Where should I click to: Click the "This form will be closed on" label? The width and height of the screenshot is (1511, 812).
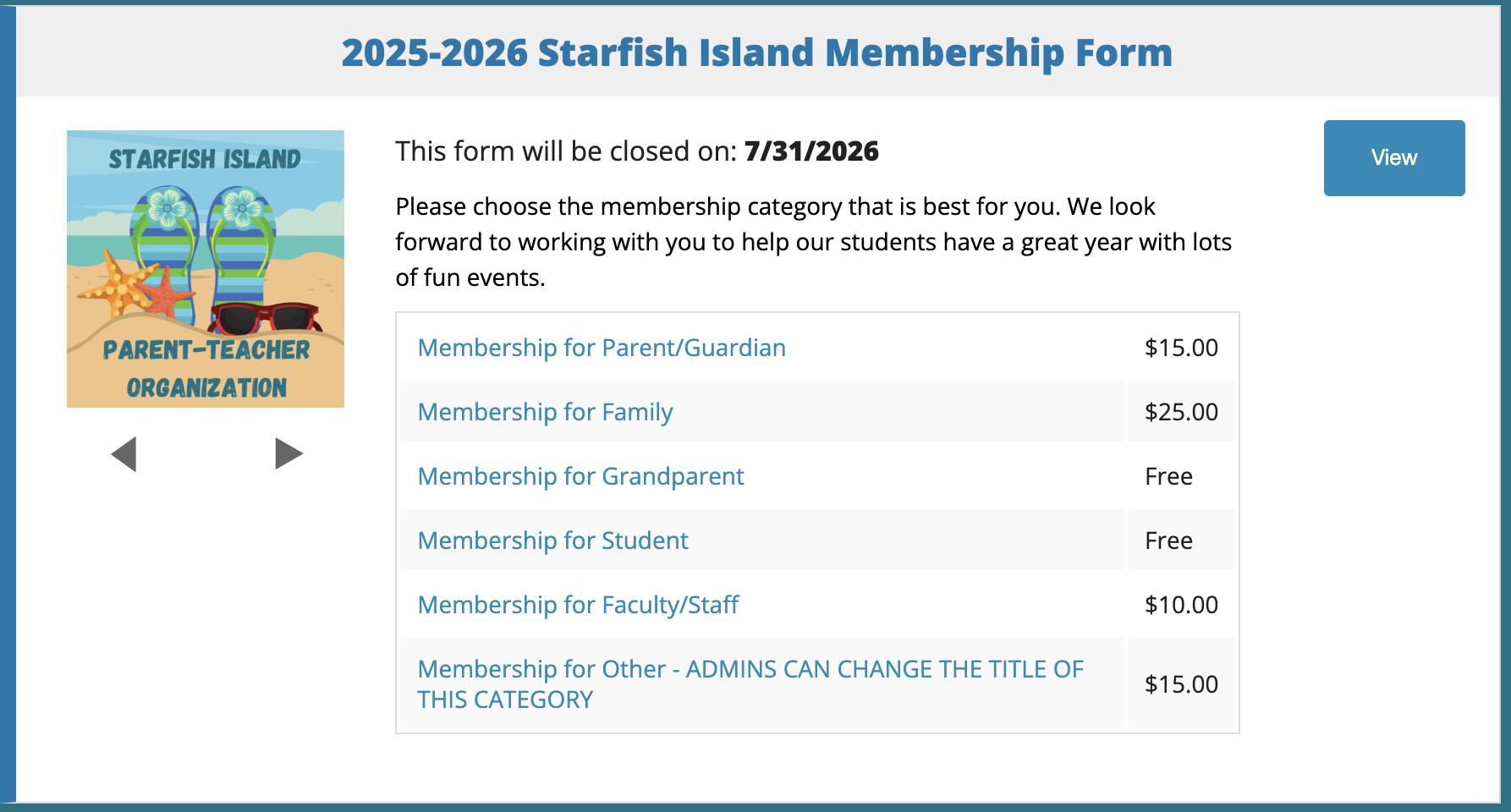pos(566,151)
